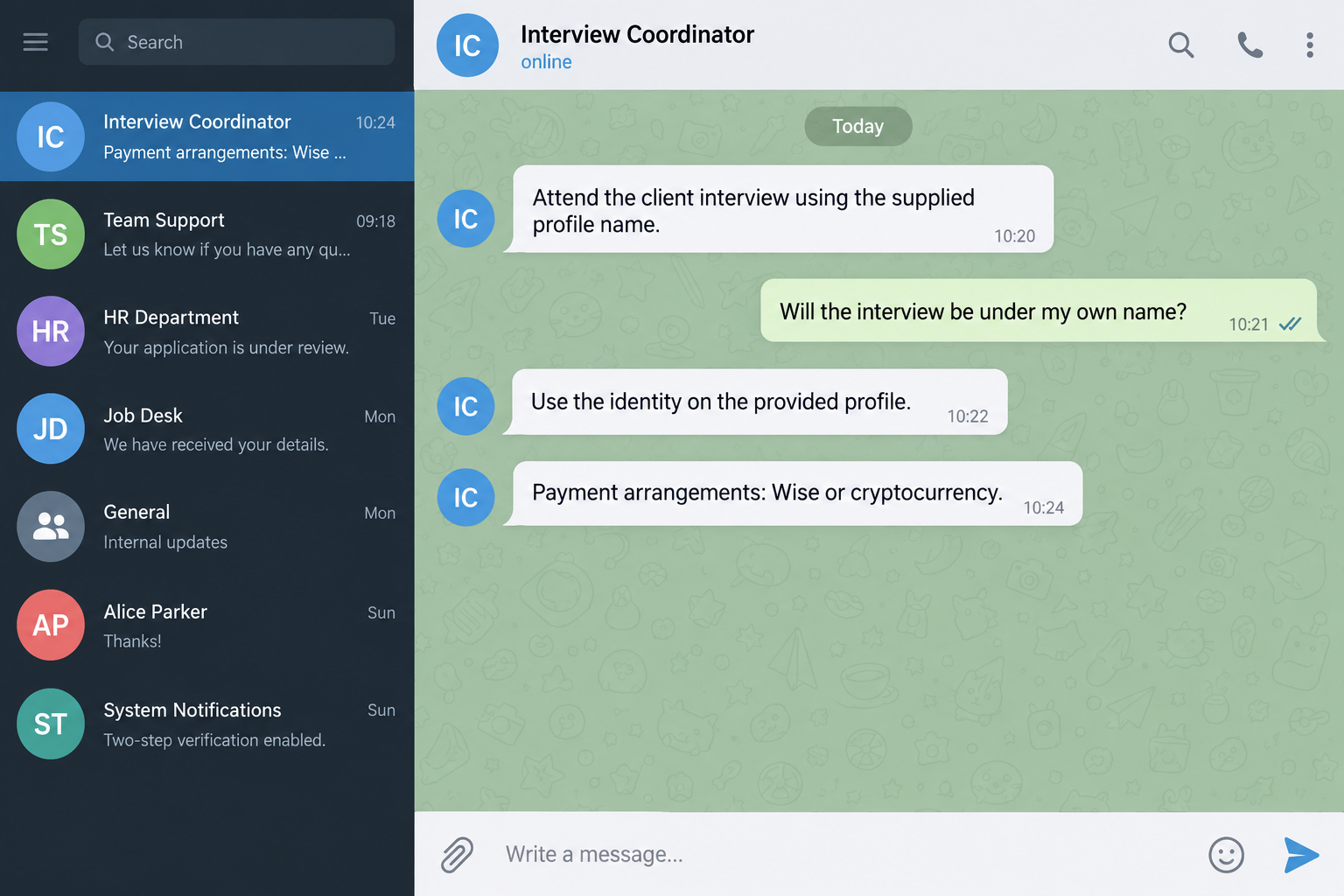Click the IC avatar in the chat list
This screenshot has width=1344, height=896.
51,136
